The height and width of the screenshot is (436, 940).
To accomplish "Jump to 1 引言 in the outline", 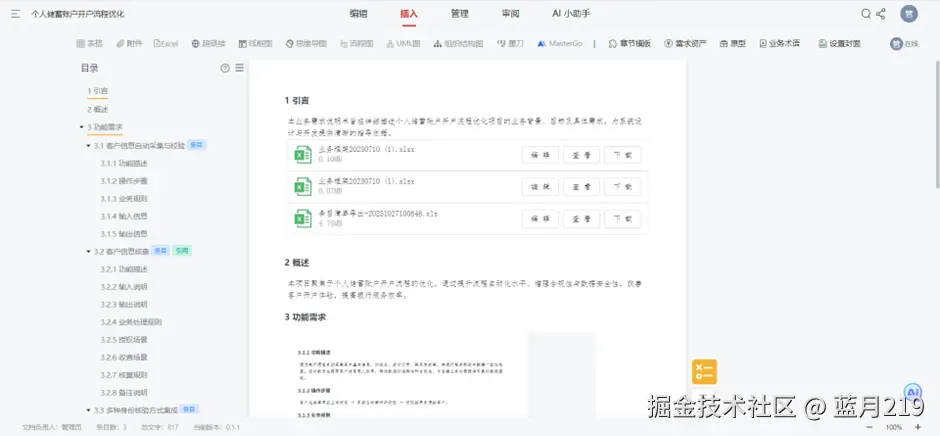I will [97, 91].
